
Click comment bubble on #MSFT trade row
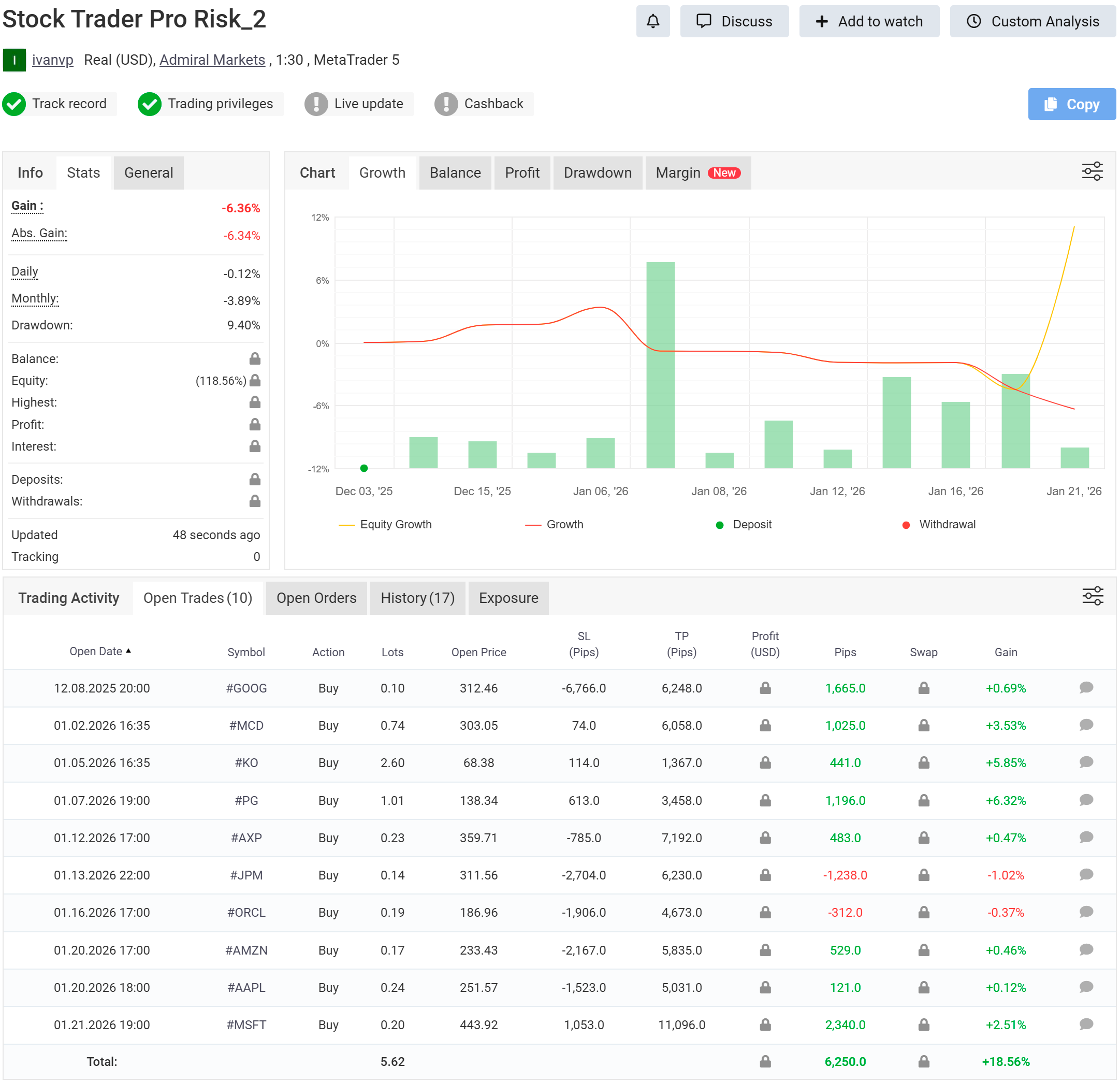(1086, 1023)
